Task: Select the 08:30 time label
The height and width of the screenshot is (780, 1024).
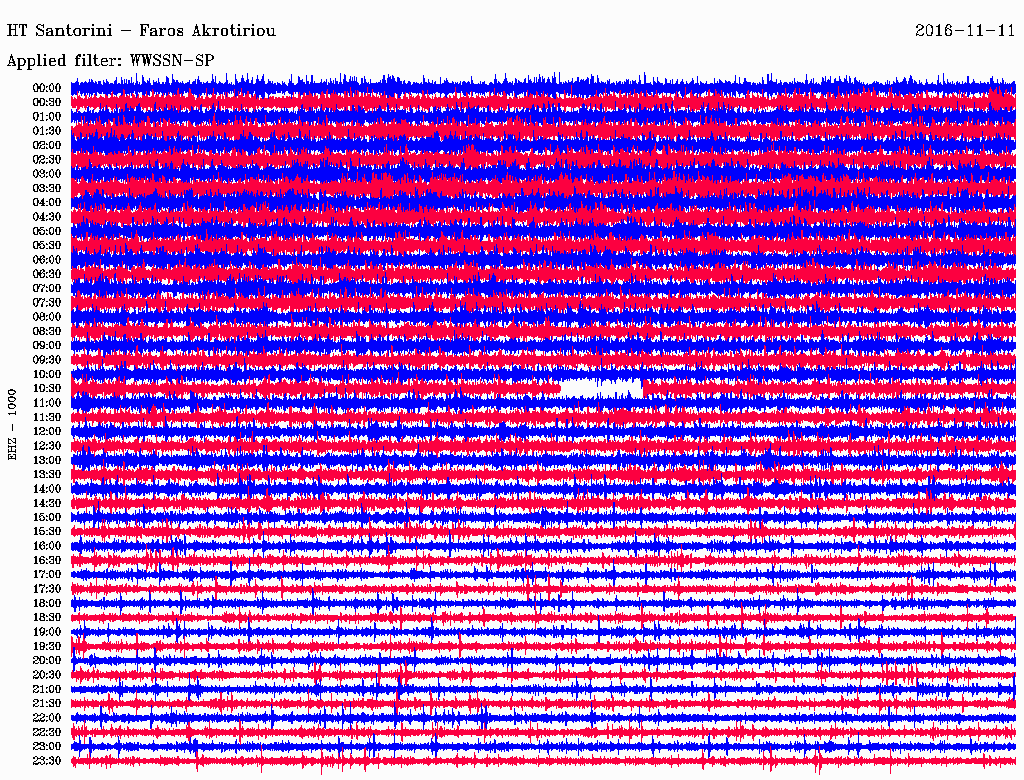Action: pyautogui.click(x=47, y=331)
